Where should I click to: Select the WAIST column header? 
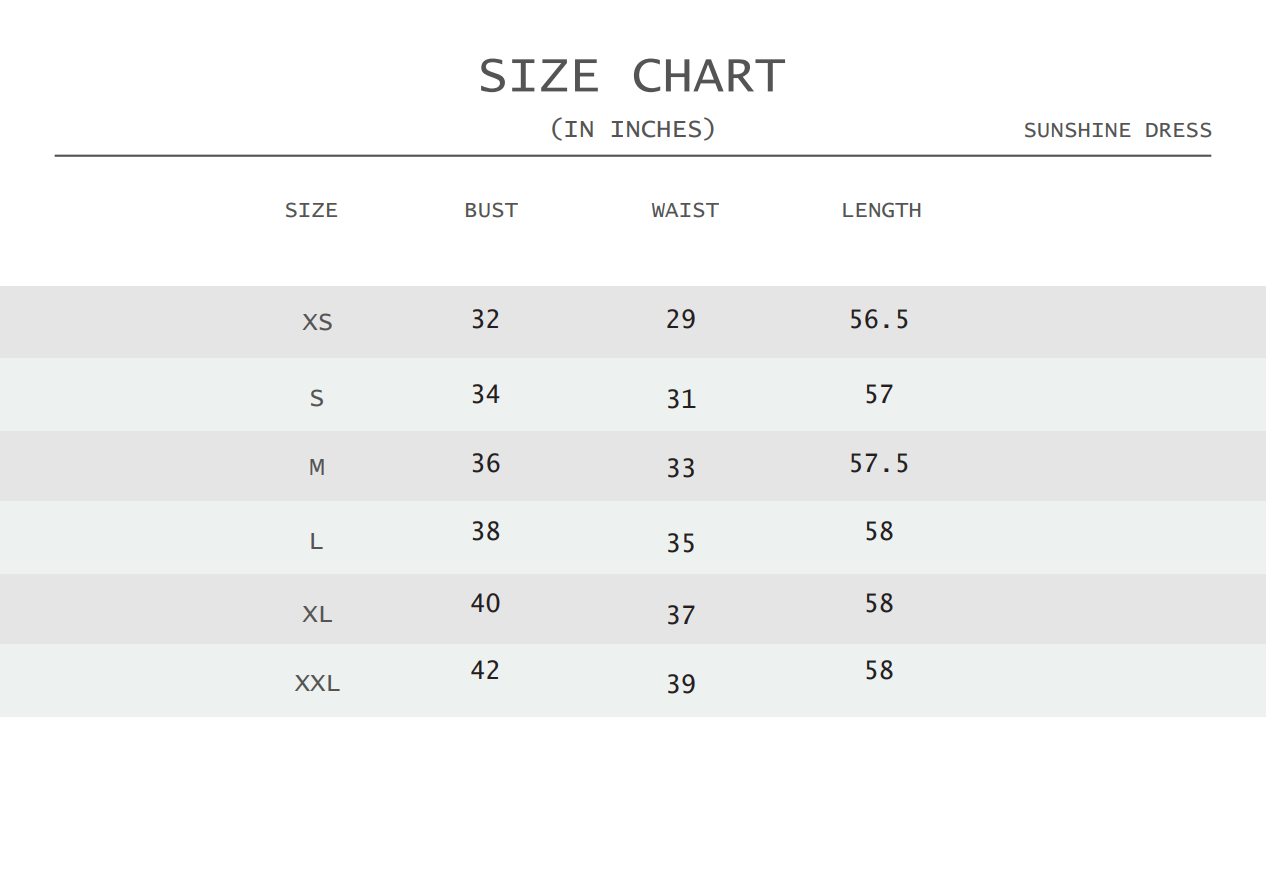click(685, 210)
